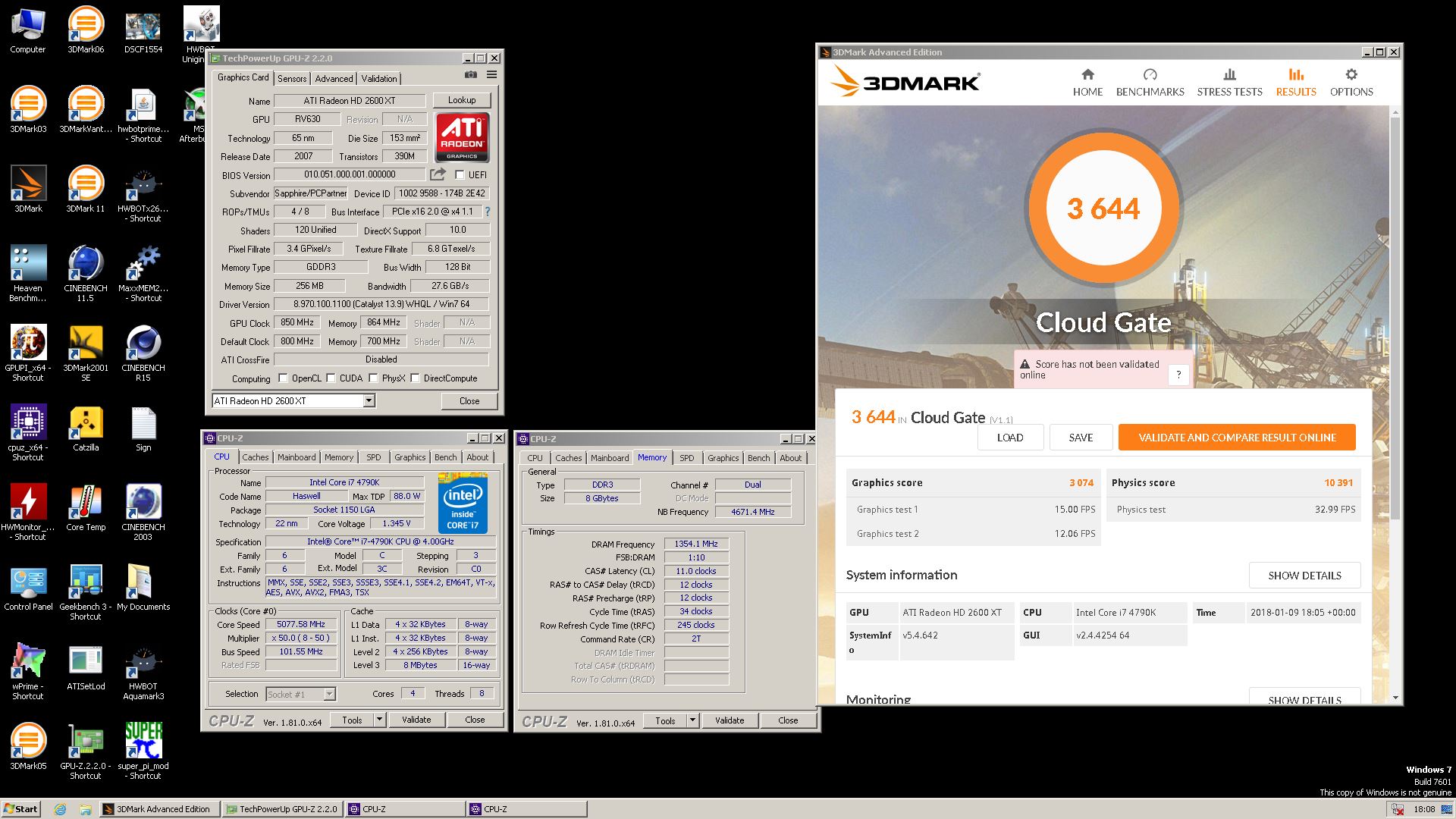Click Validate button in CPU-Z CPU window
1456x819 pixels.
(x=416, y=720)
